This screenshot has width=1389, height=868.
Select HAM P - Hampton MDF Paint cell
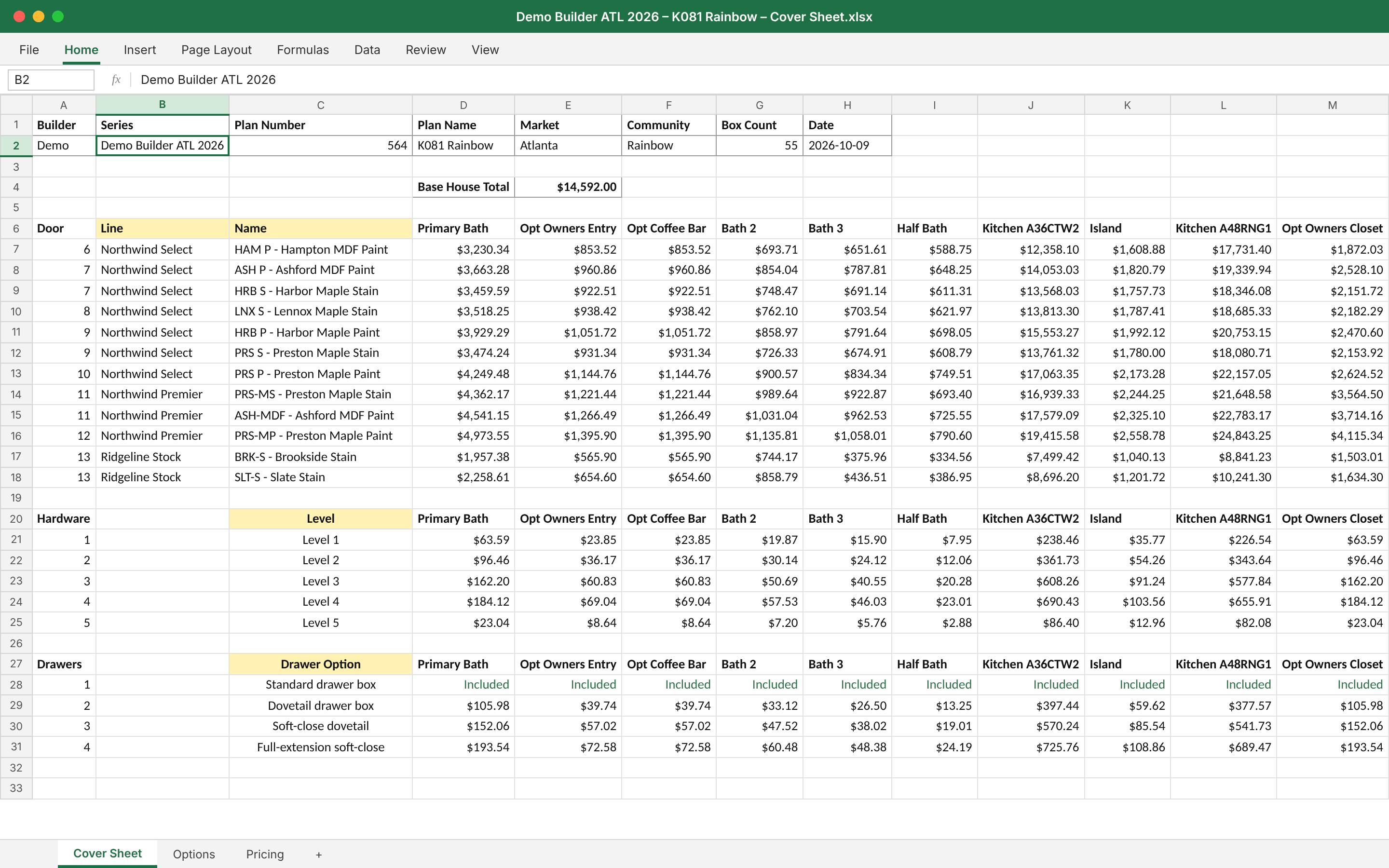click(320, 250)
